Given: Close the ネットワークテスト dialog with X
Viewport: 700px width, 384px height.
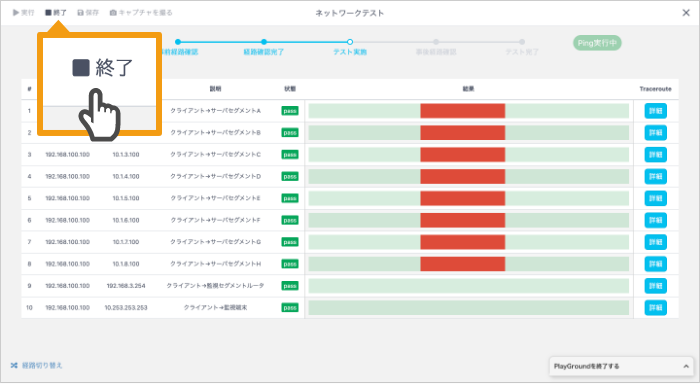Looking at the screenshot, I should coord(686,13).
